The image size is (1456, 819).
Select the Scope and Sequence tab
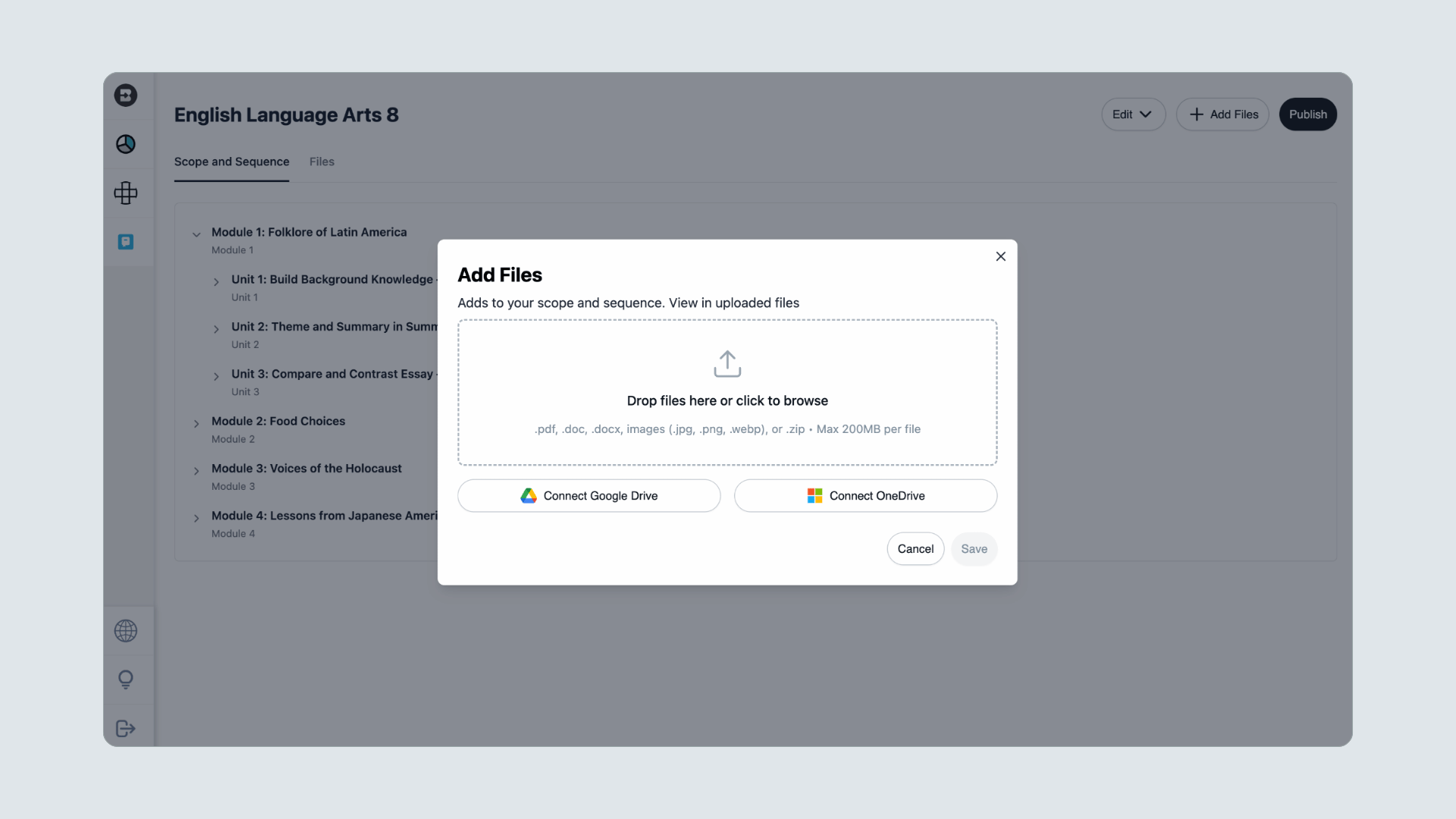(x=231, y=162)
